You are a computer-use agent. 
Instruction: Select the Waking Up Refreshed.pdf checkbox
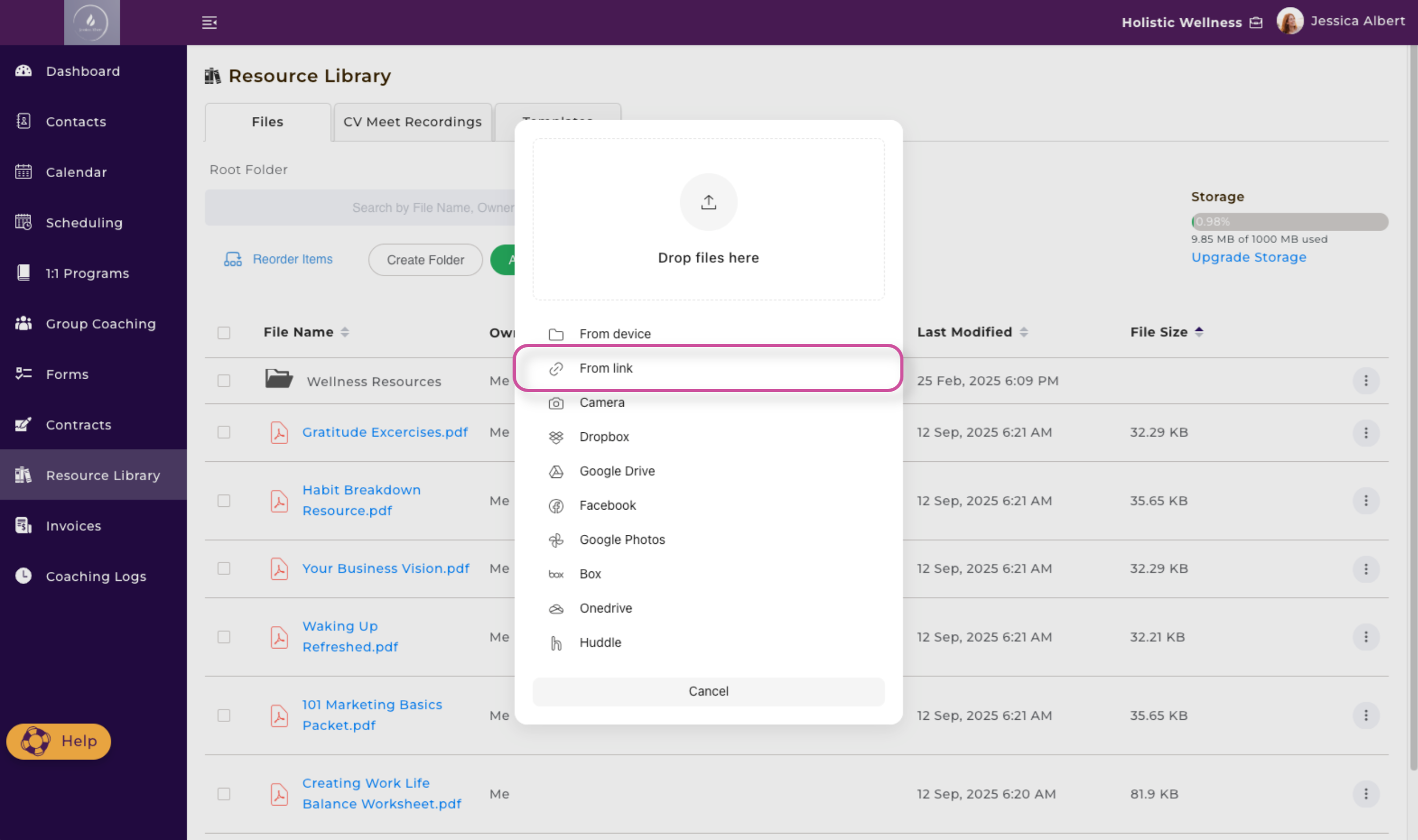pyautogui.click(x=224, y=637)
